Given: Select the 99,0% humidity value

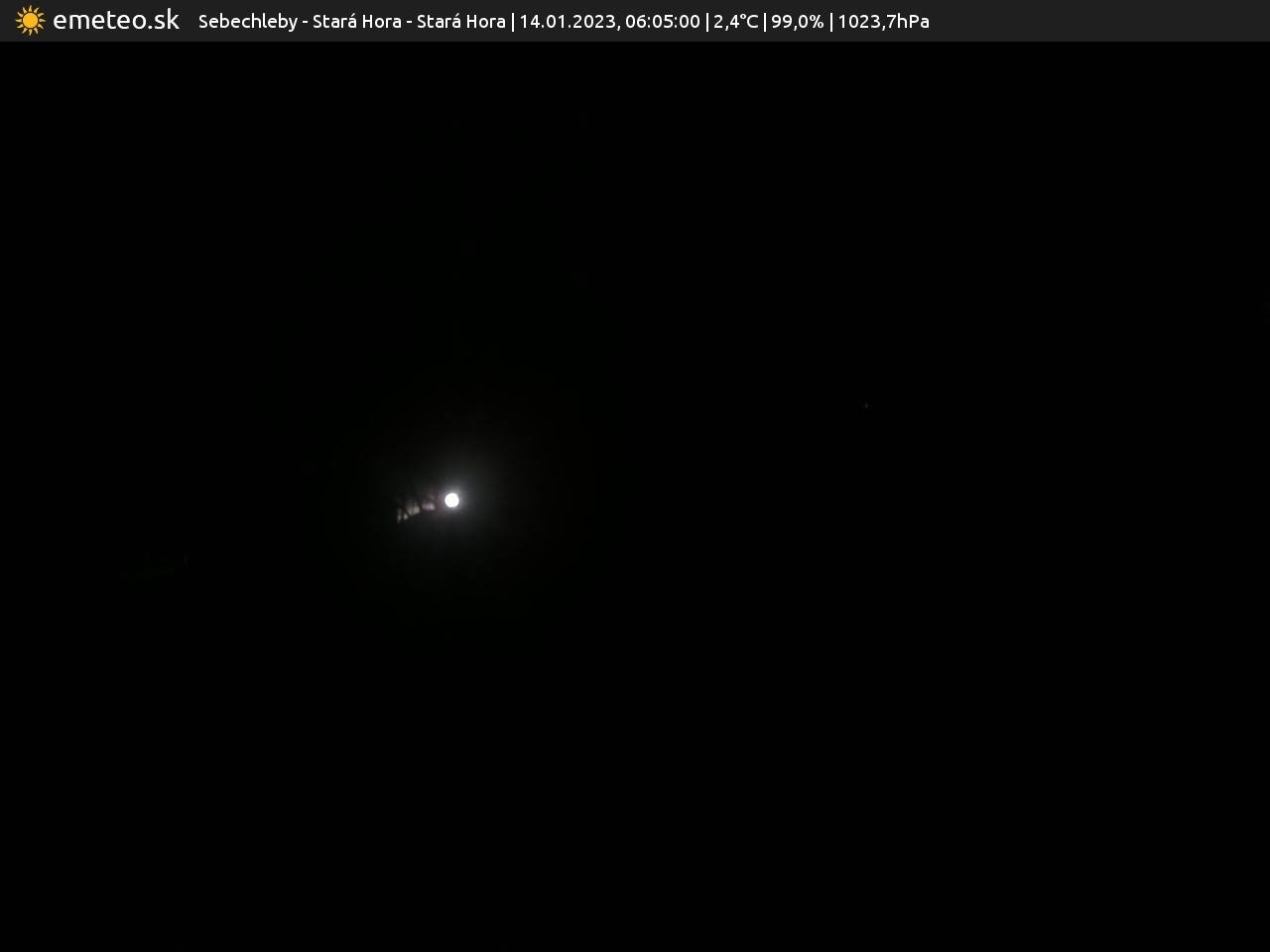Looking at the screenshot, I should coord(797,21).
